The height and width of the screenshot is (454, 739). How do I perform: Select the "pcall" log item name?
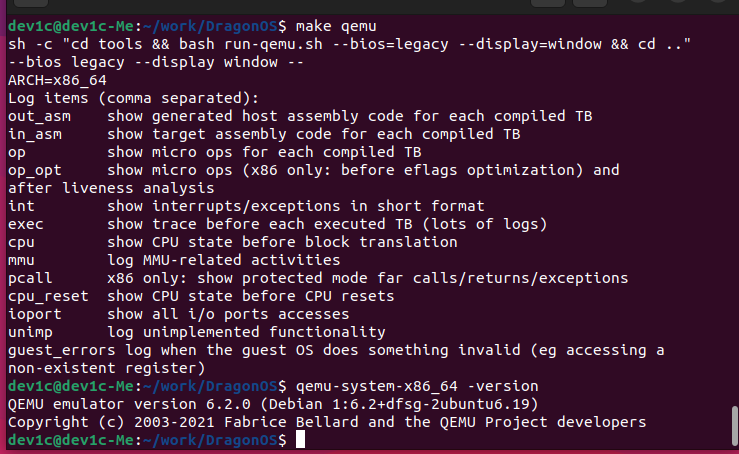pyautogui.click(x=28, y=278)
